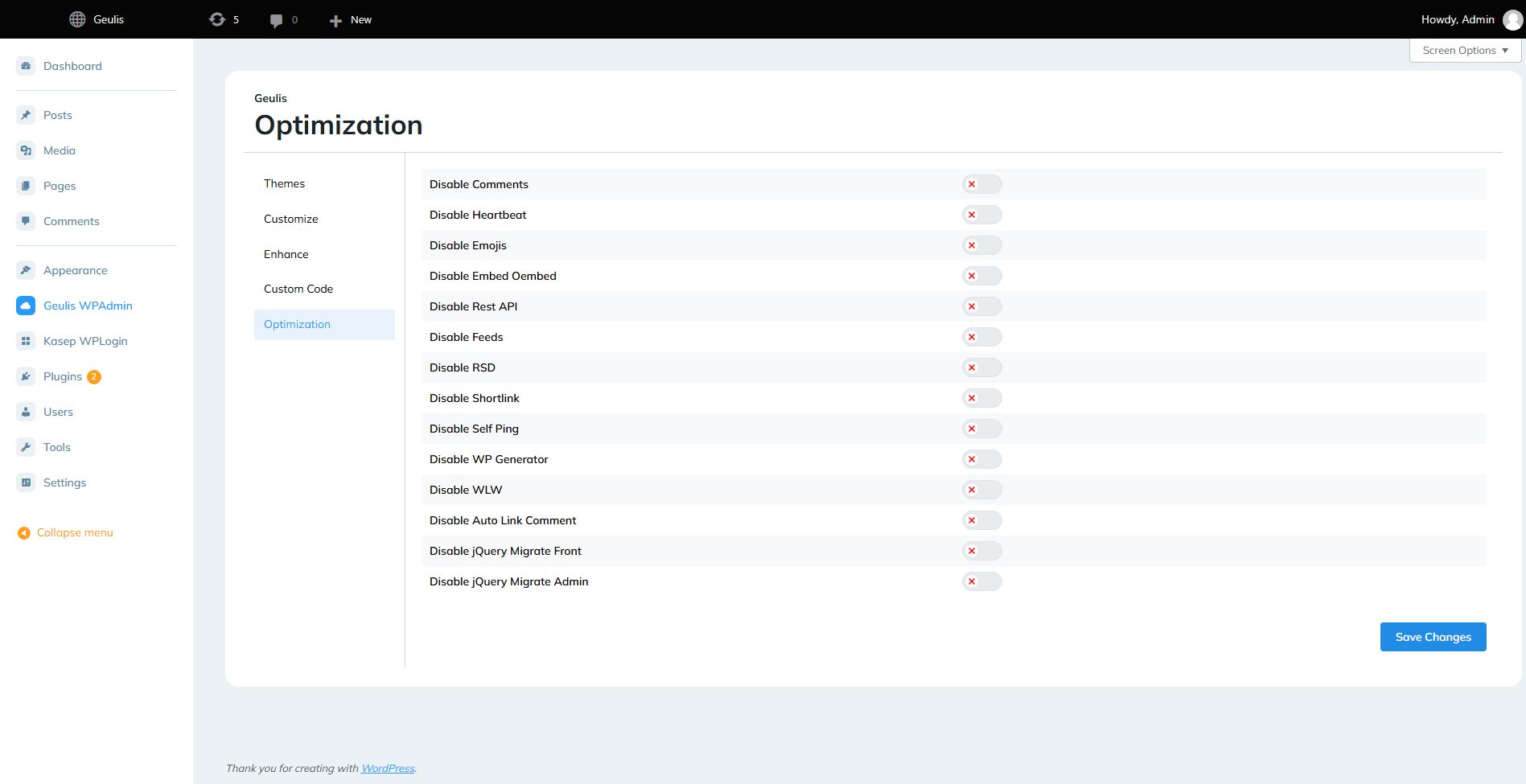Click the Comments speech bubble sidebar icon

[x=26, y=221]
